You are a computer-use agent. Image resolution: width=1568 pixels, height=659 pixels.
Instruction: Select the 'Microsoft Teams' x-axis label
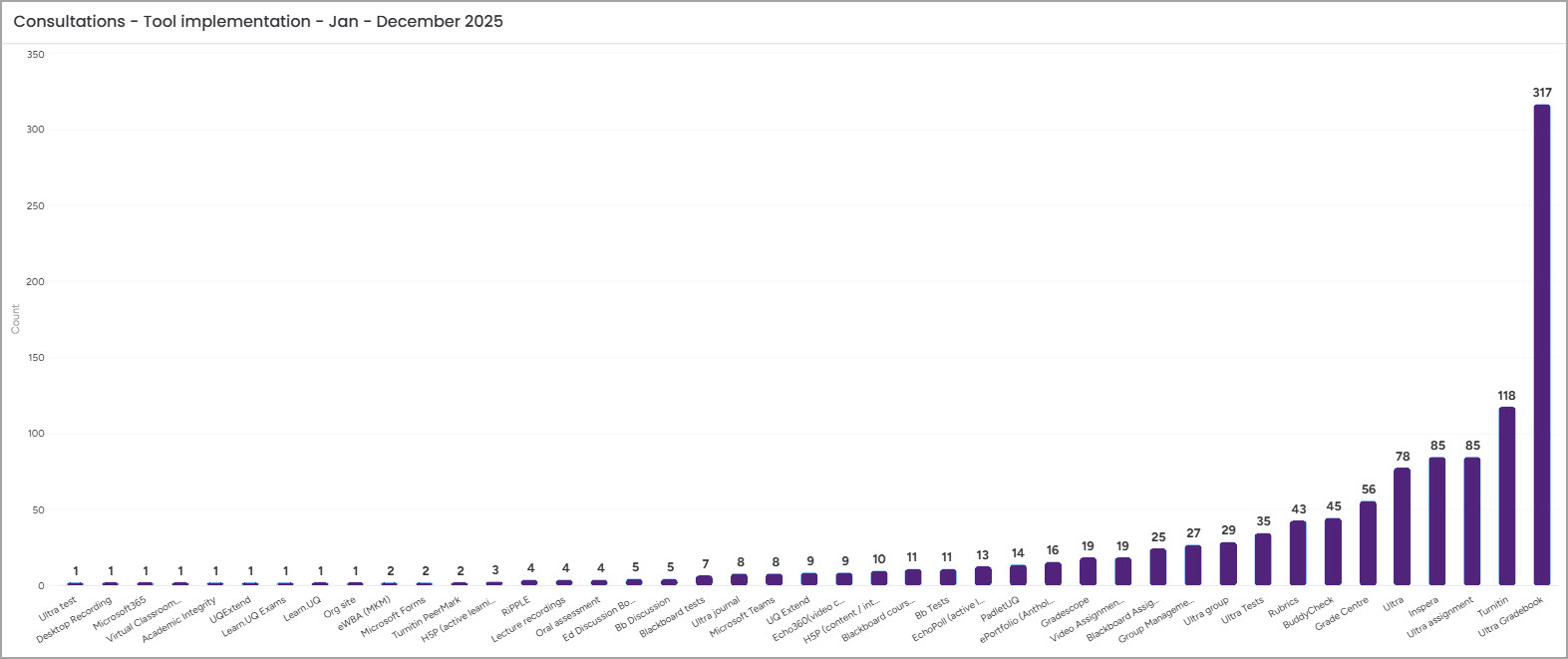pos(743,617)
